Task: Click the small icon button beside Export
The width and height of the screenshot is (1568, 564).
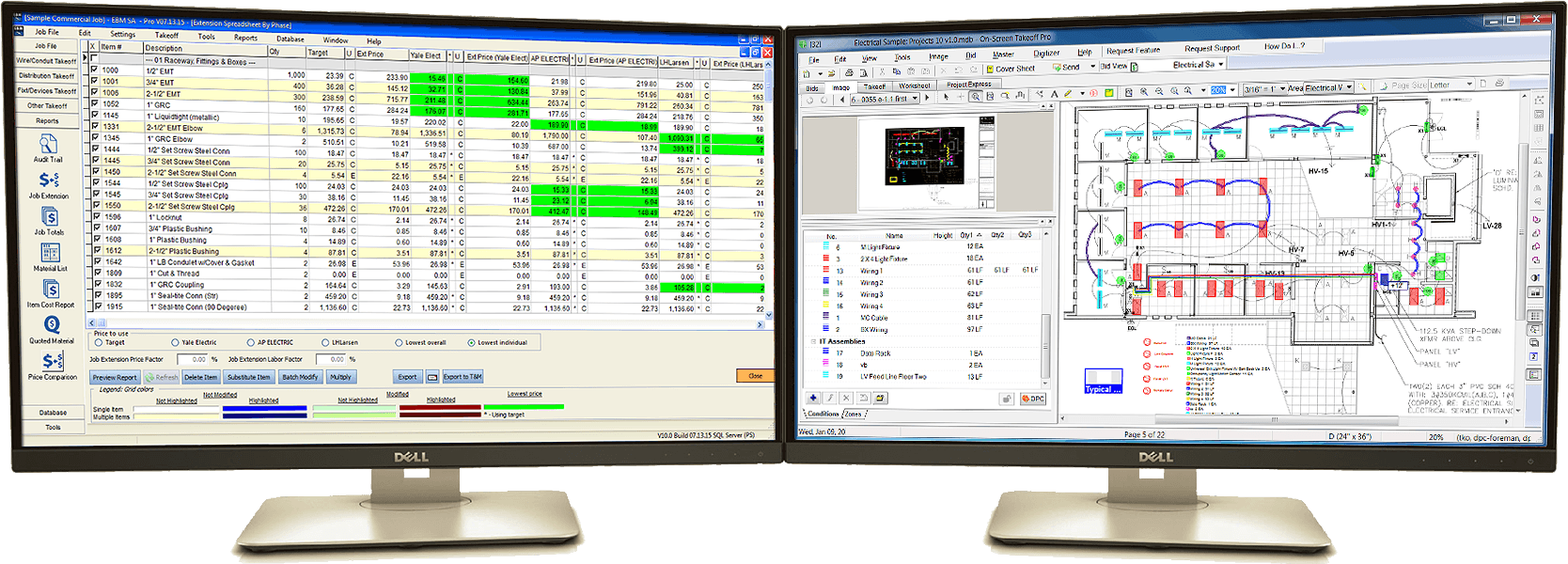Action: [432, 377]
